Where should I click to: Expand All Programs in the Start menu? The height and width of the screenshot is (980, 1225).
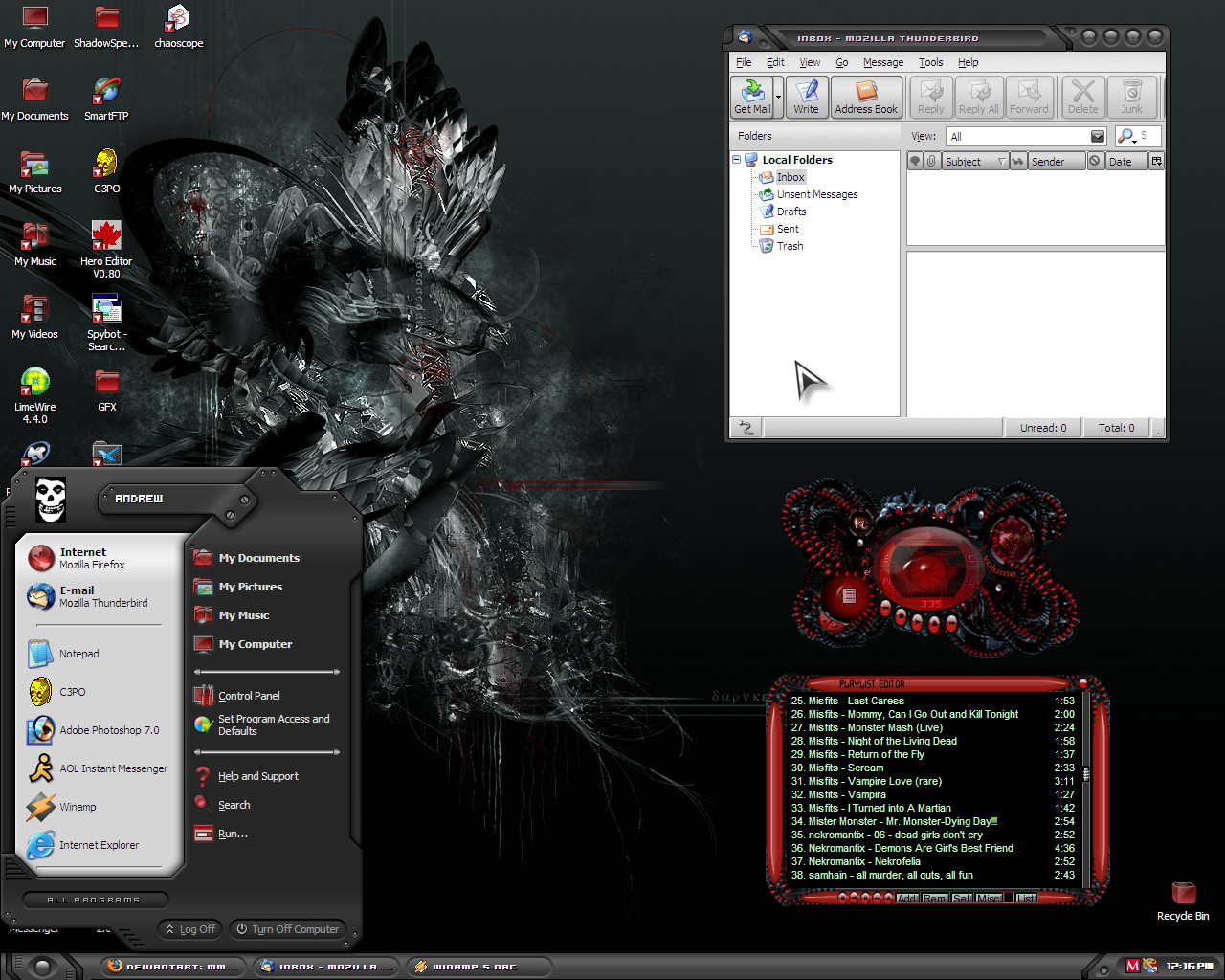point(94,900)
